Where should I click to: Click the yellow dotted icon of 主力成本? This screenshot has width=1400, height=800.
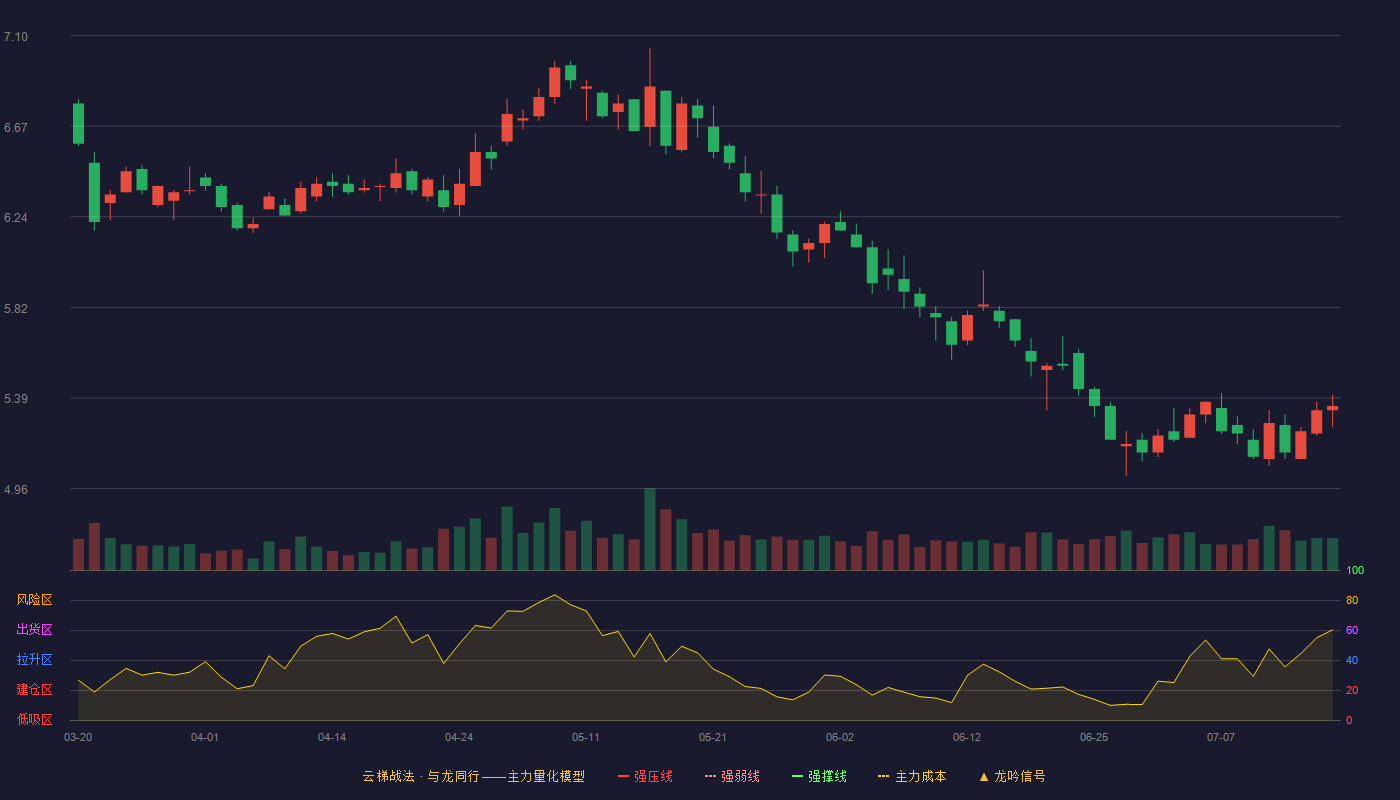[883, 776]
